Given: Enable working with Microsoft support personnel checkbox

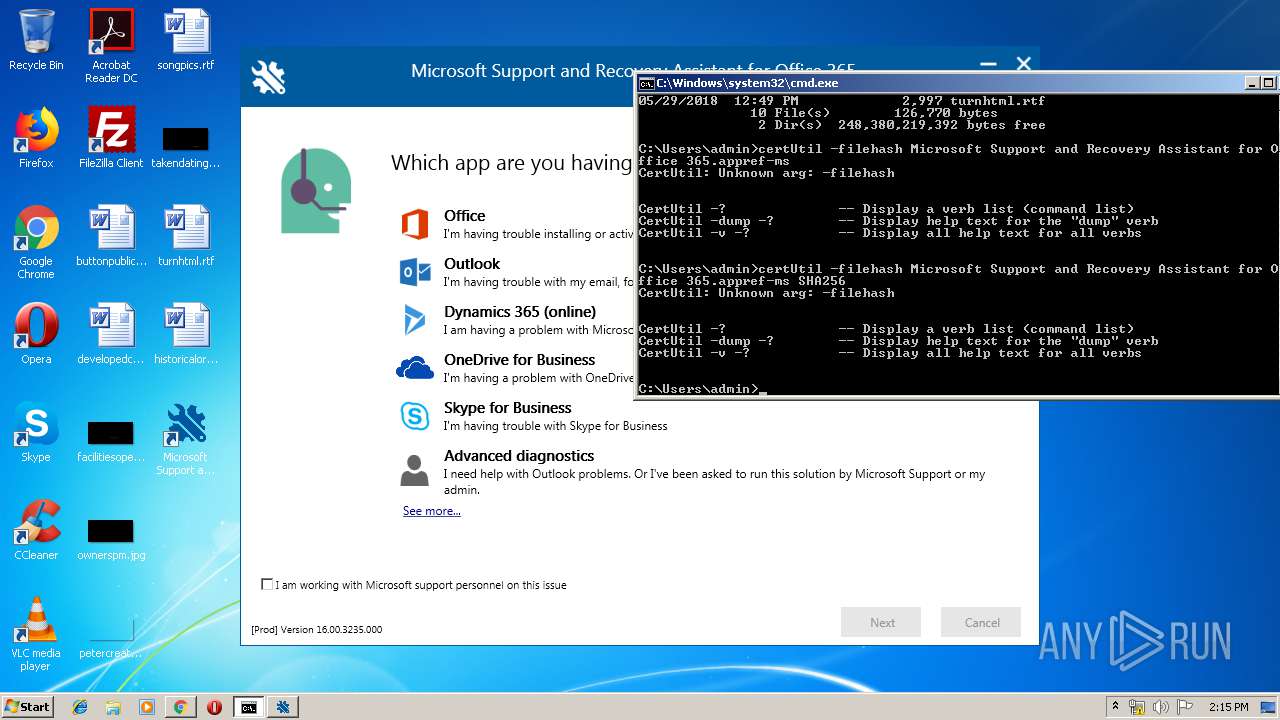Looking at the screenshot, I should [x=267, y=584].
